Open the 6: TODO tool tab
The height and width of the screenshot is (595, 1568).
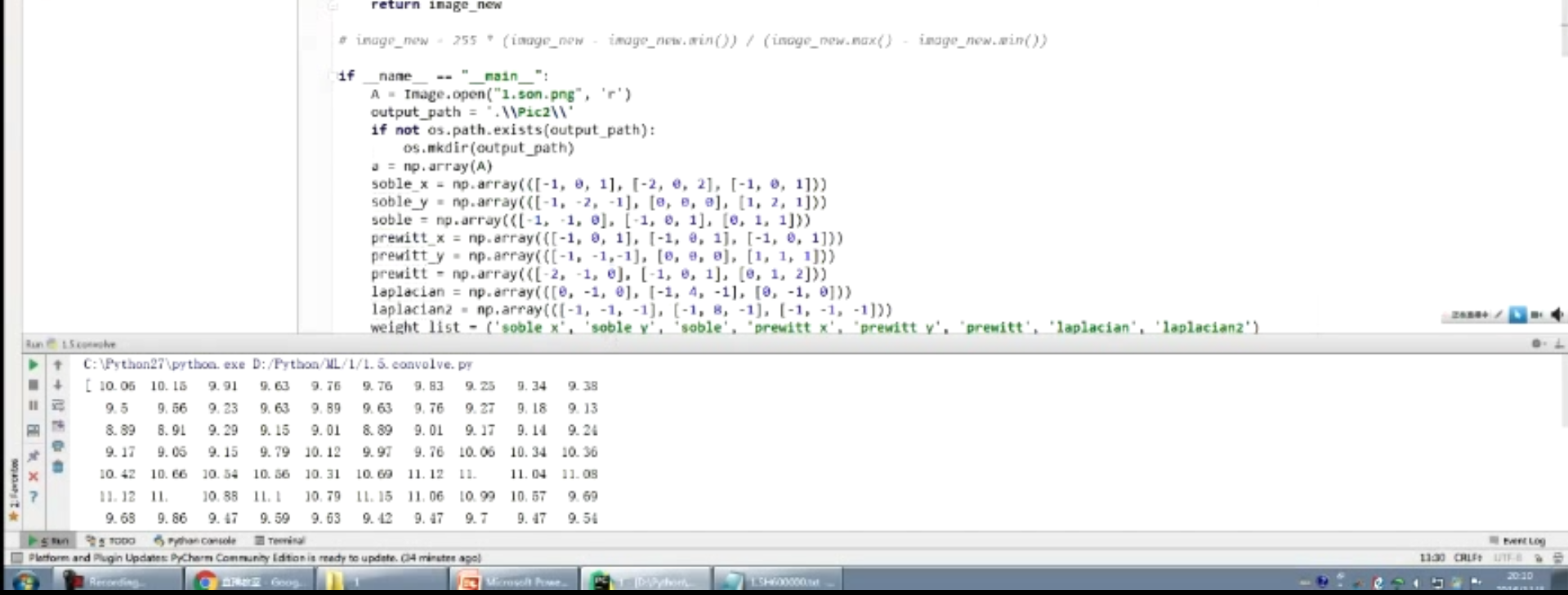[110, 541]
